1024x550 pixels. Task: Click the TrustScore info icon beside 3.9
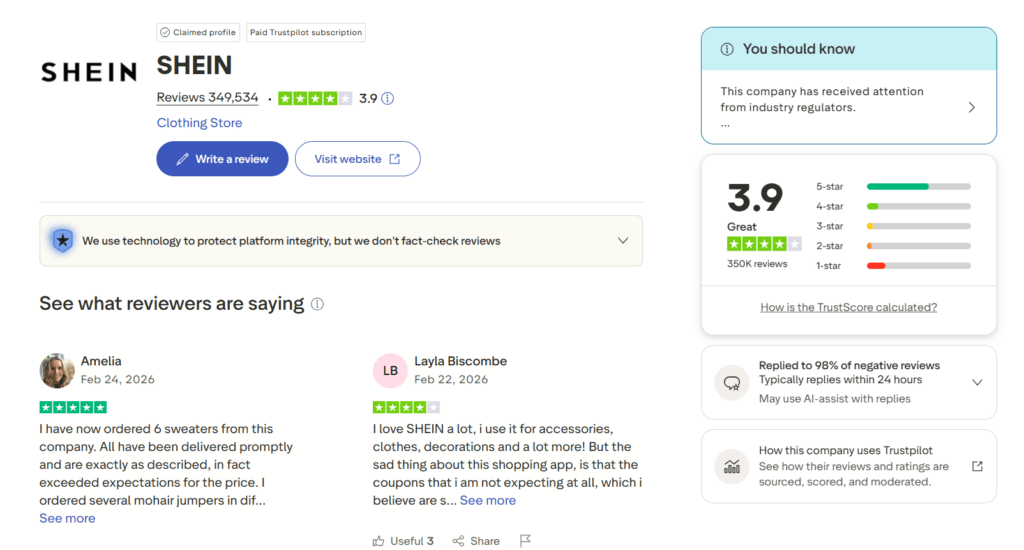click(388, 98)
